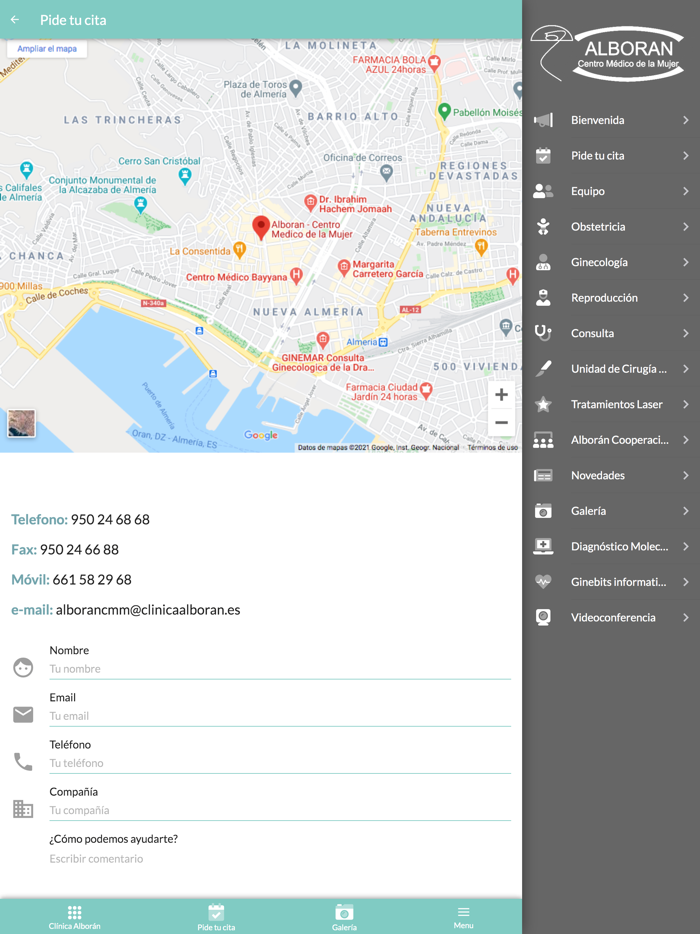Go back using the header arrow
The width and height of the screenshot is (700, 934).
pyautogui.click(x=15, y=20)
